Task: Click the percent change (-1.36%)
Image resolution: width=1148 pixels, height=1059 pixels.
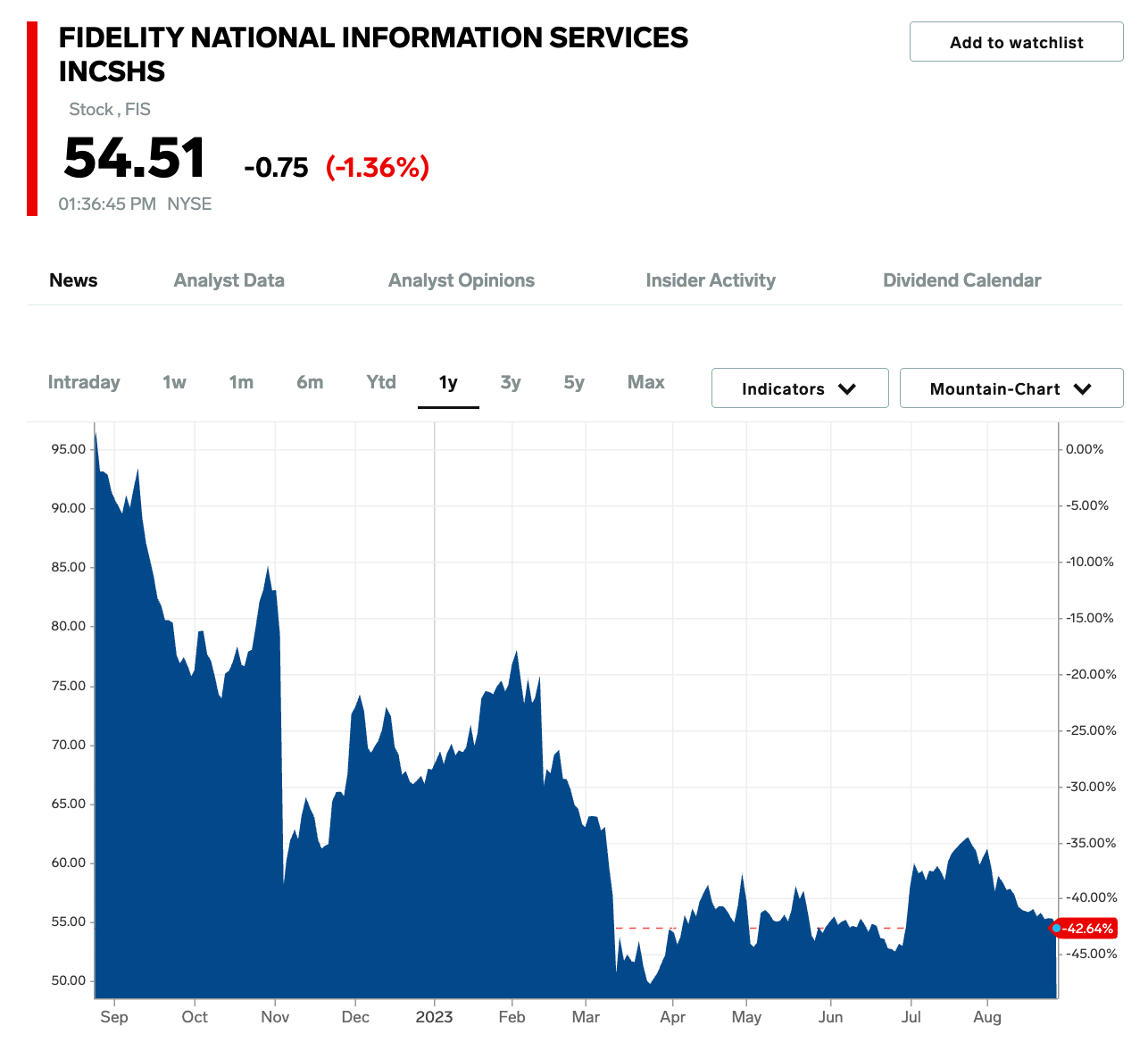Action: pos(378,167)
